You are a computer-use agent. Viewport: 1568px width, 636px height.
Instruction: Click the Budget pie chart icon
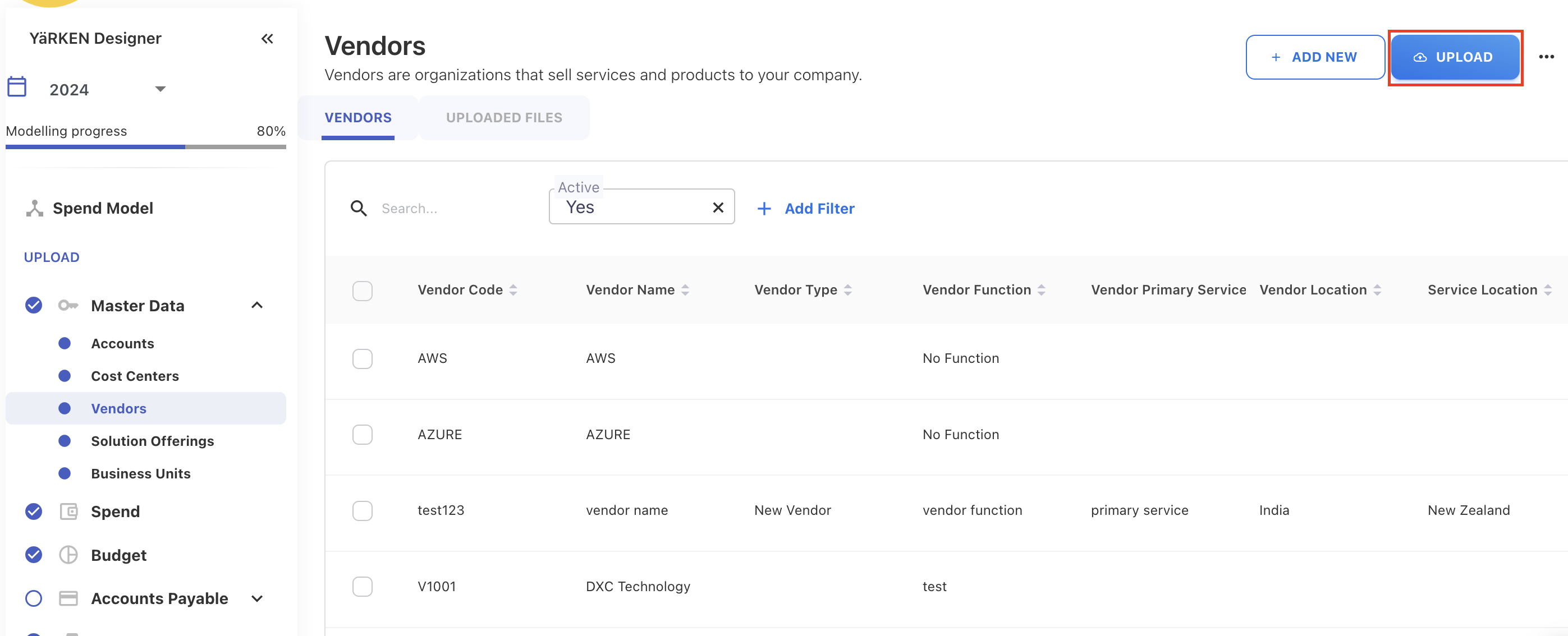click(x=68, y=555)
